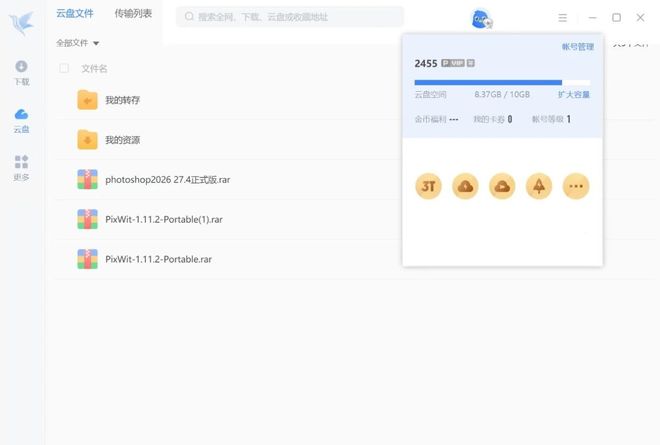660x445 pixels.
Task: Open the 更多 (More) sidebar section
Action: (21, 168)
